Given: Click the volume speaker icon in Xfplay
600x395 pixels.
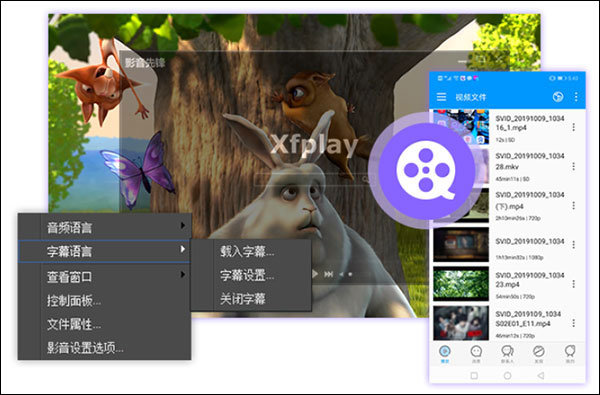Looking at the screenshot, I should pos(341,274).
